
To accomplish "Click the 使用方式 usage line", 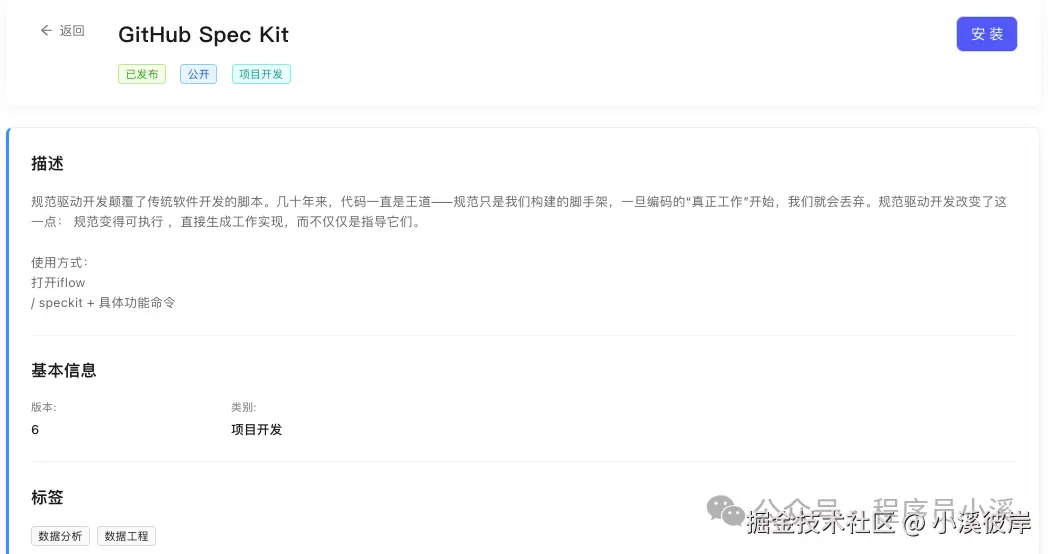I will point(60,262).
